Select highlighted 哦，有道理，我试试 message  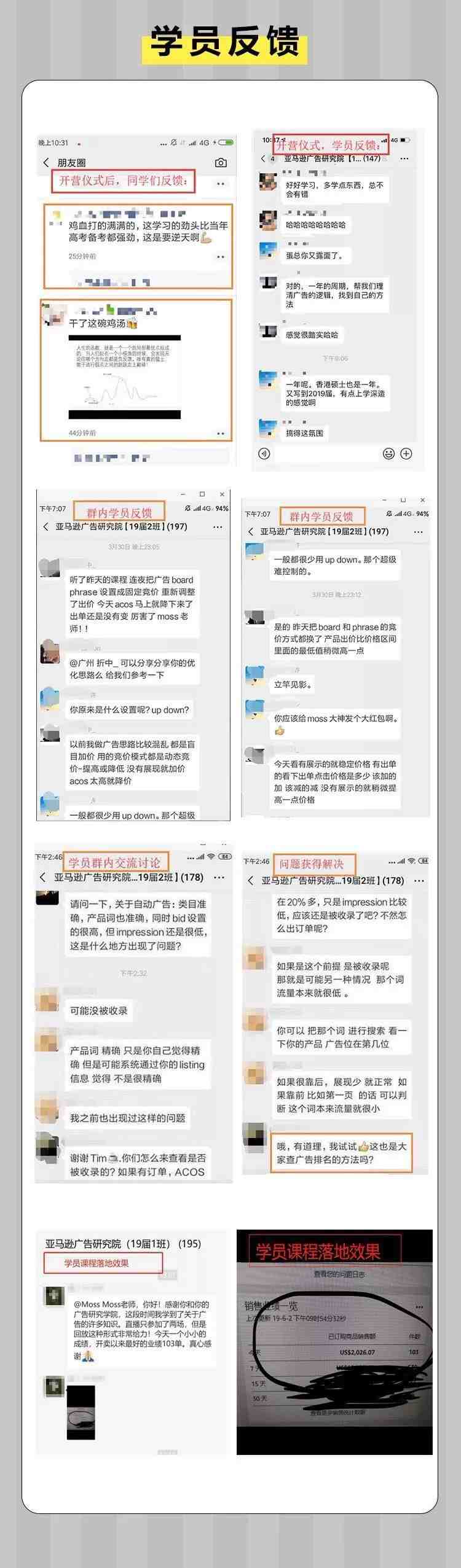click(341, 1153)
